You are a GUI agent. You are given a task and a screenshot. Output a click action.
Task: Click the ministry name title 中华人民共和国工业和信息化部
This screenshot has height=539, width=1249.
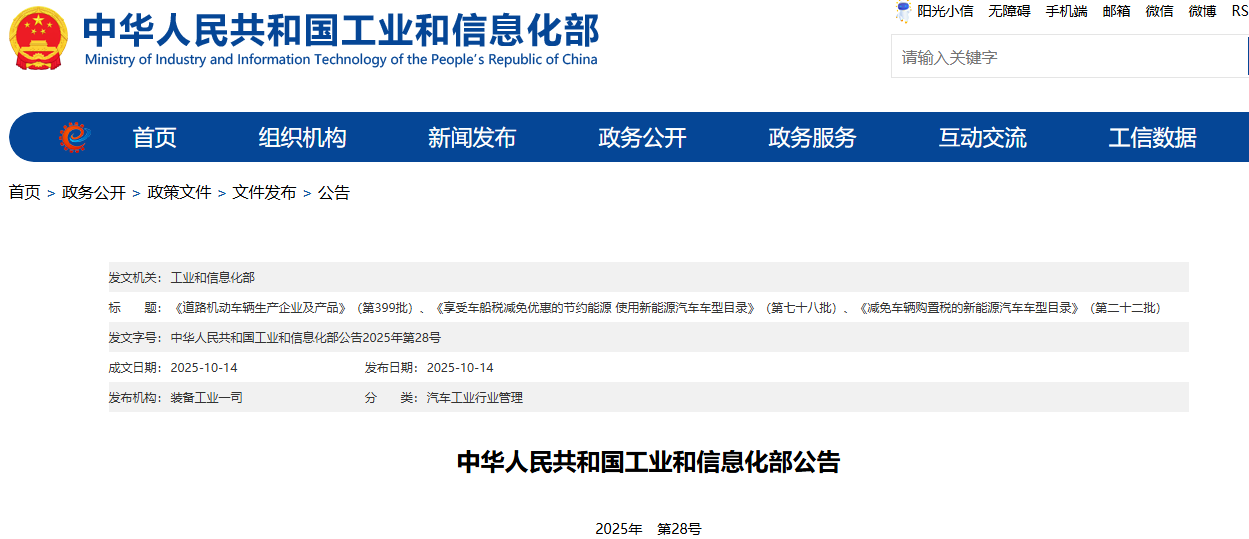coord(341,30)
